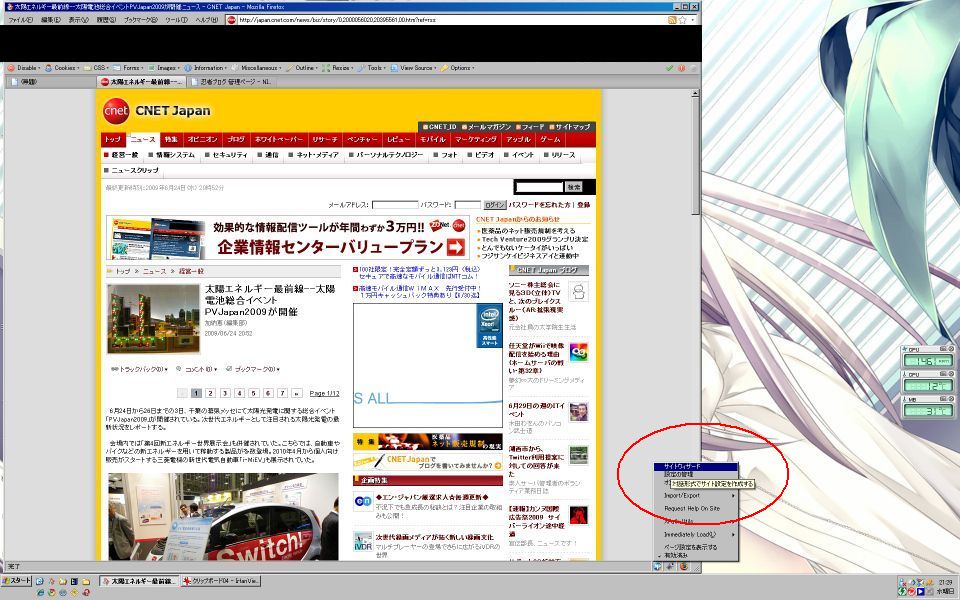Switch to the first (無題) tab

pos(50,81)
